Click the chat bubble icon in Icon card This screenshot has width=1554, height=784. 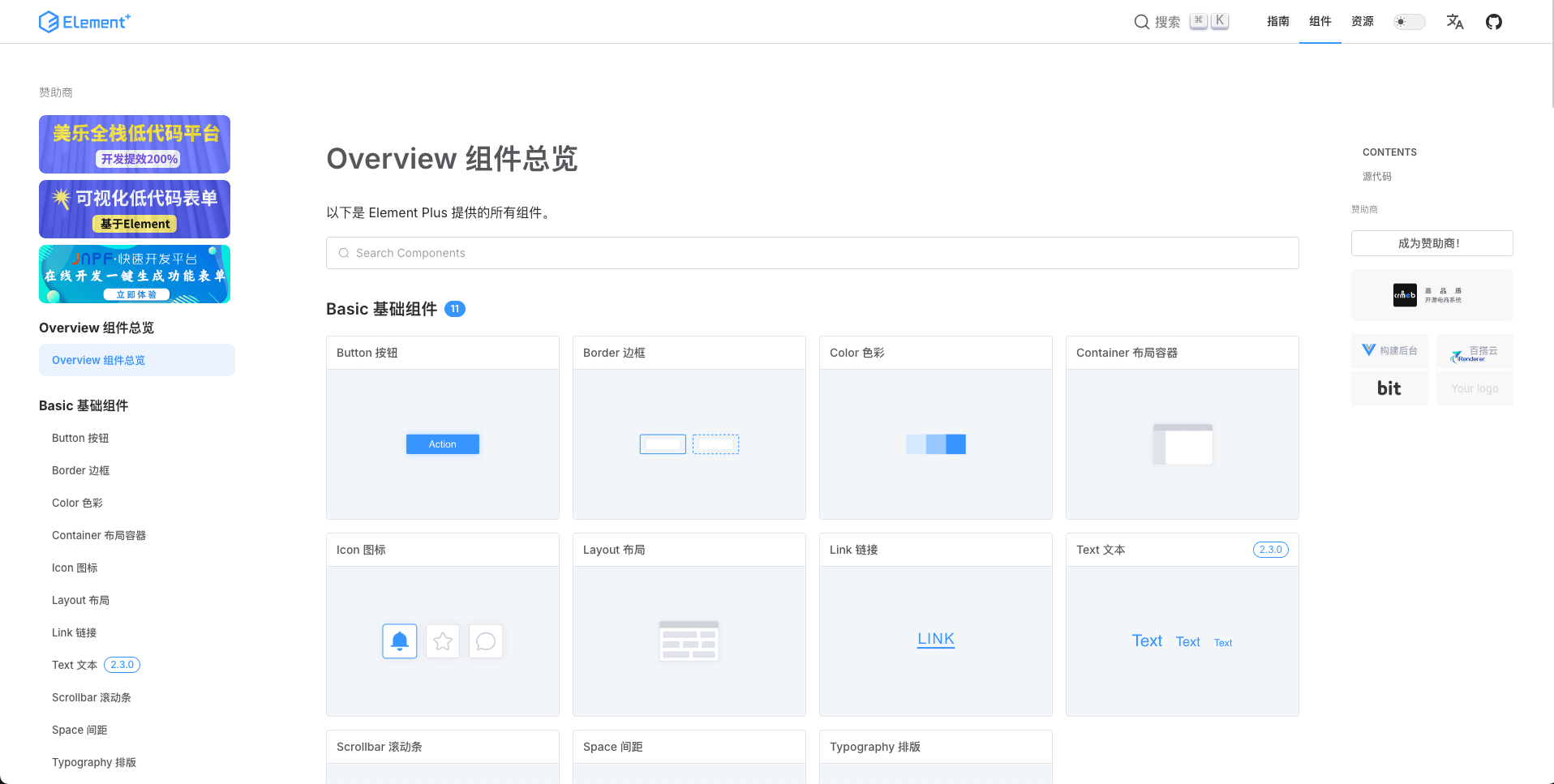486,641
